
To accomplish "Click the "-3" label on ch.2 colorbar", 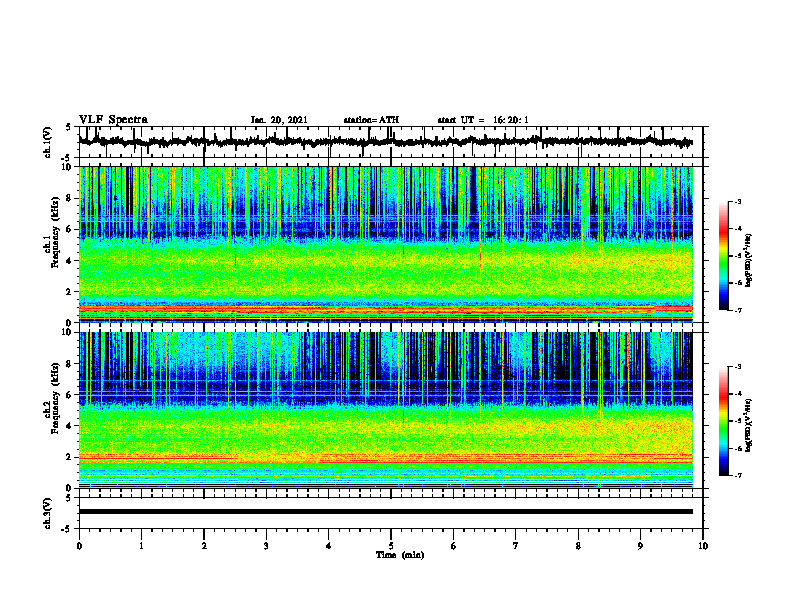I will point(737,367).
